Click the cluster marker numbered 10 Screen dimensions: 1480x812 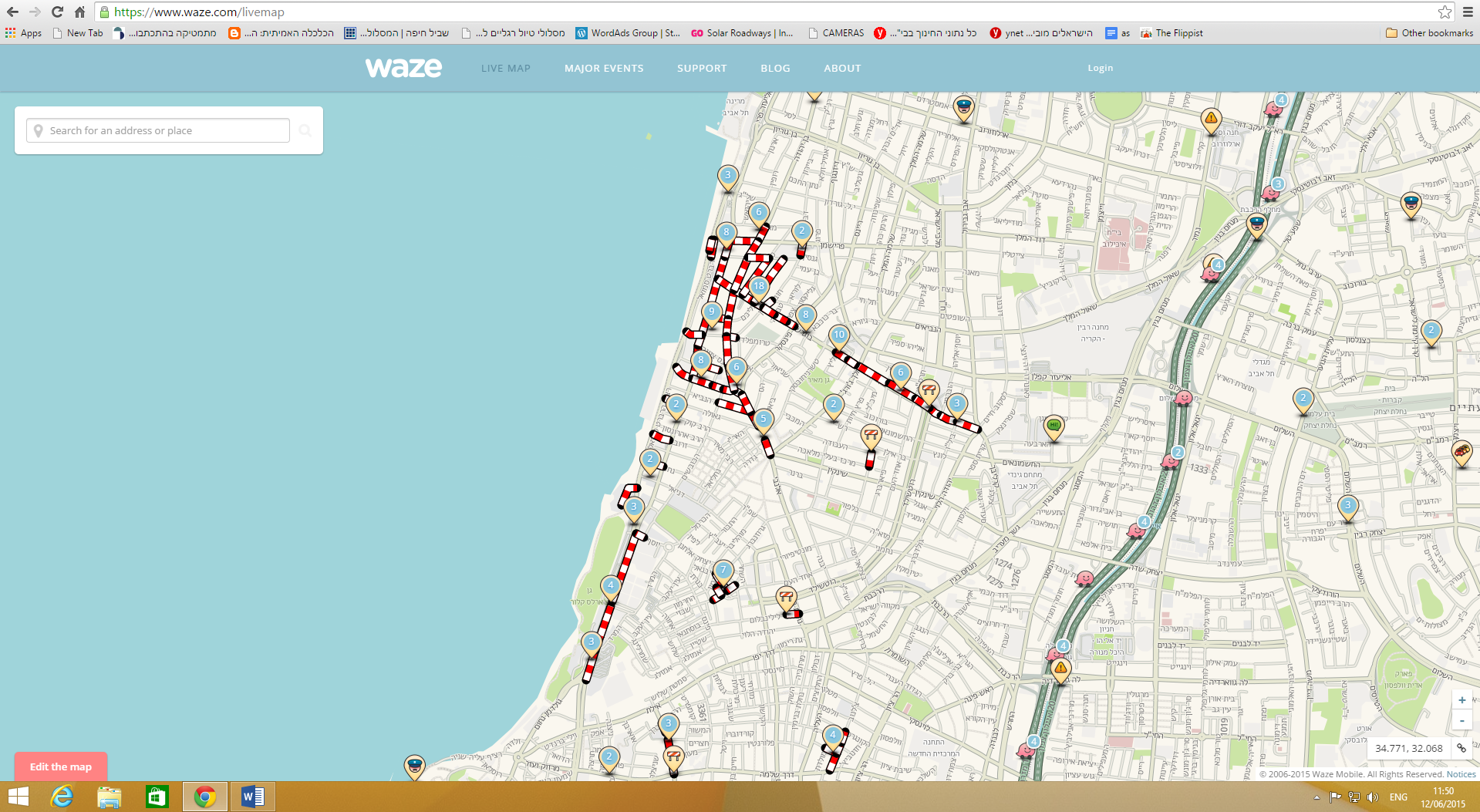(839, 335)
